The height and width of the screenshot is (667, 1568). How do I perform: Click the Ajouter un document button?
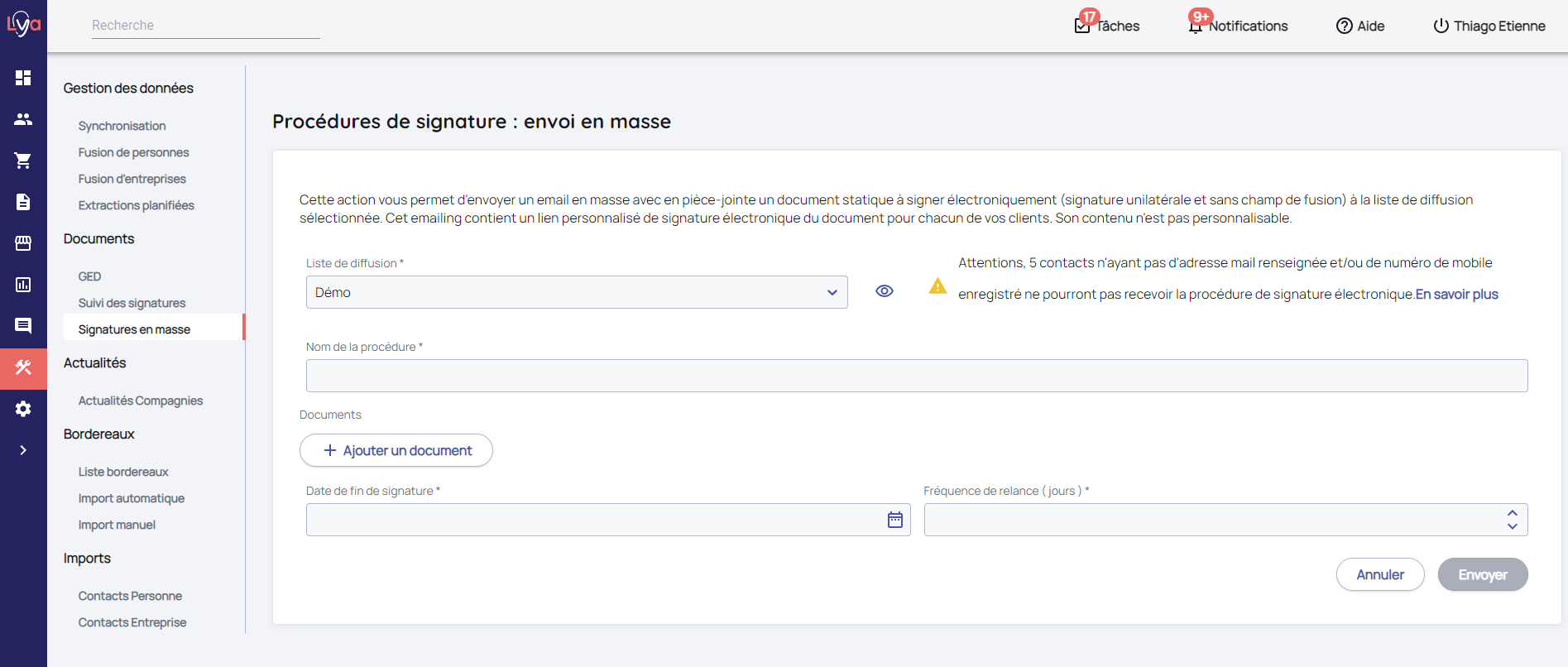[x=396, y=450]
